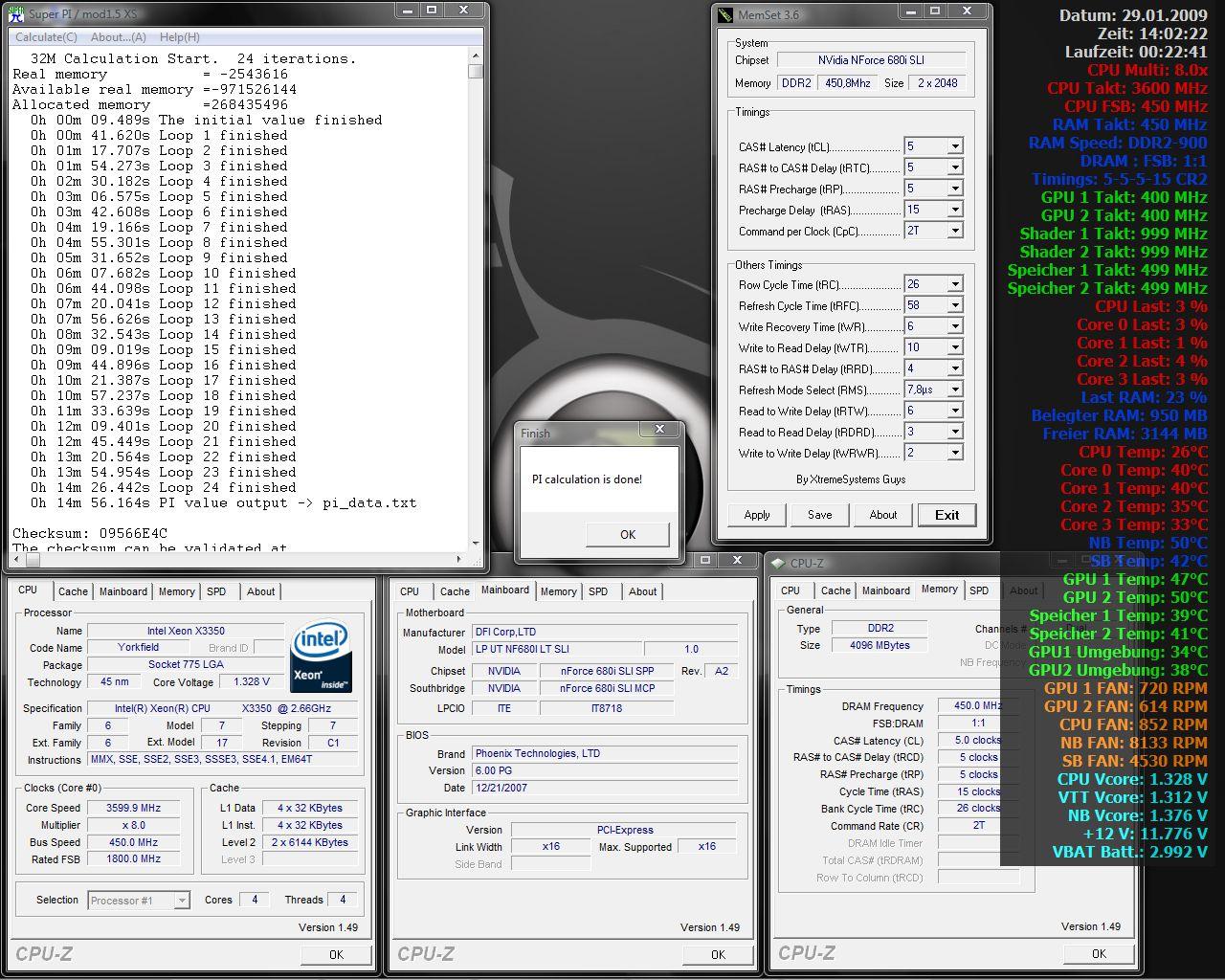Select Cache tab in CPU-Z Mainboard window
1225x980 pixels.
click(455, 591)
